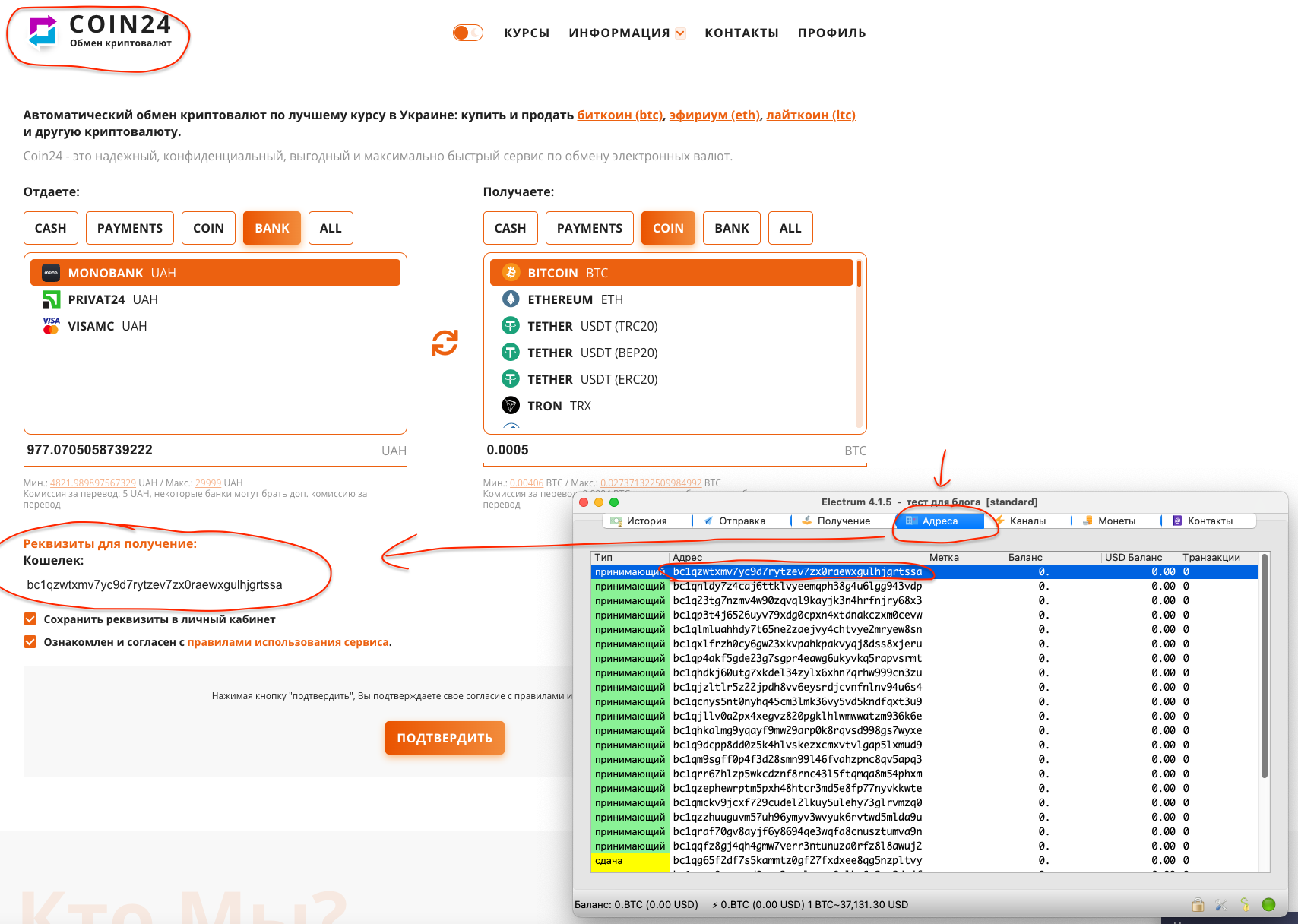Uncheck agreement with service rules checkbox
Screen dimensions: 1298x924
30,642
